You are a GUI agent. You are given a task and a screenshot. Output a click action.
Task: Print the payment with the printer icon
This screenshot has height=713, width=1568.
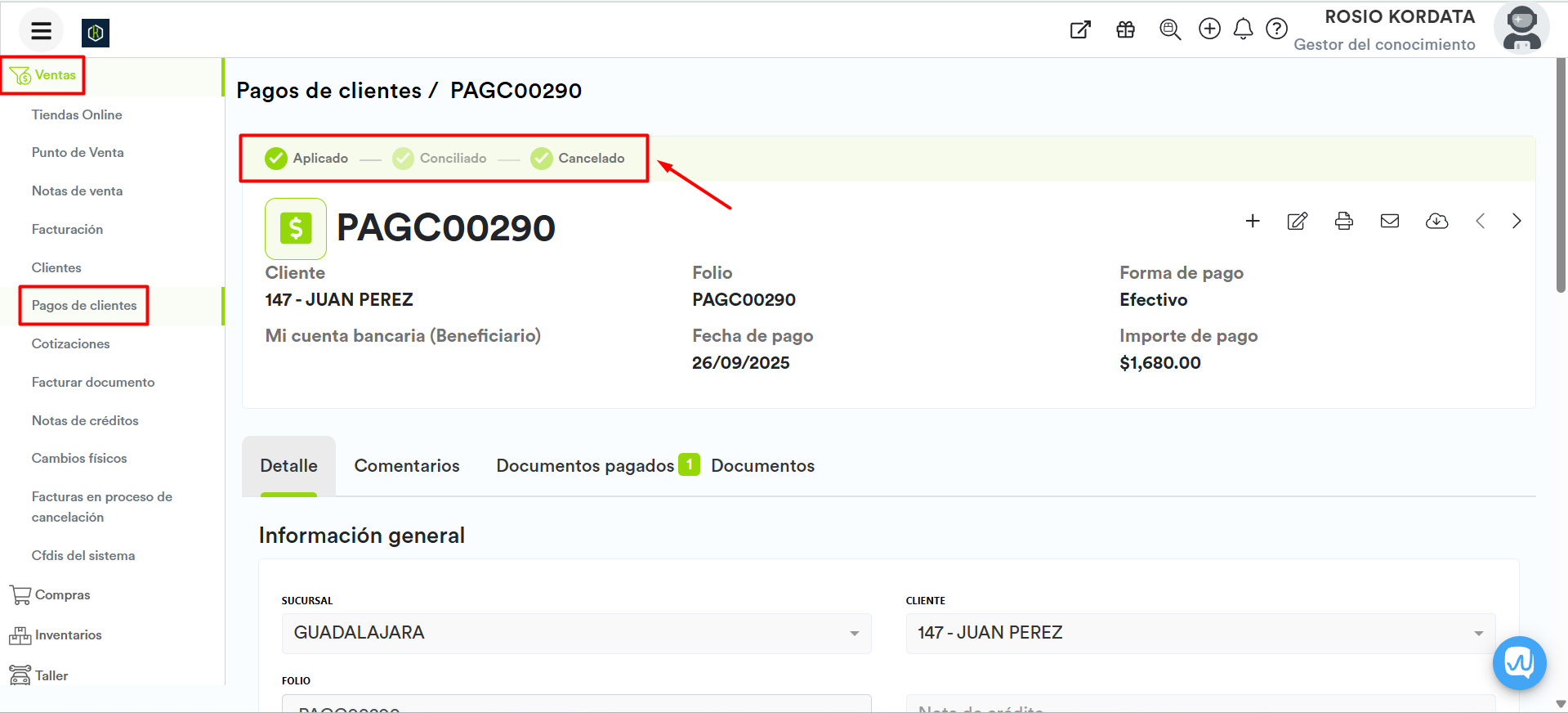[x=1343, y=221]
